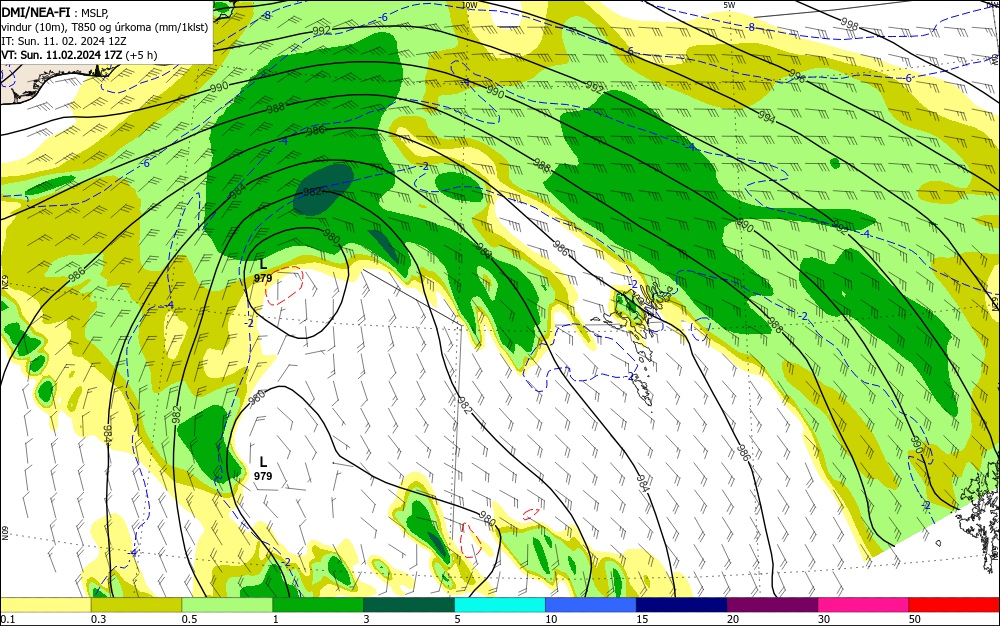The image size is (1000, 626).
Task: Click the legend value '0.1'
Action: 8,619
